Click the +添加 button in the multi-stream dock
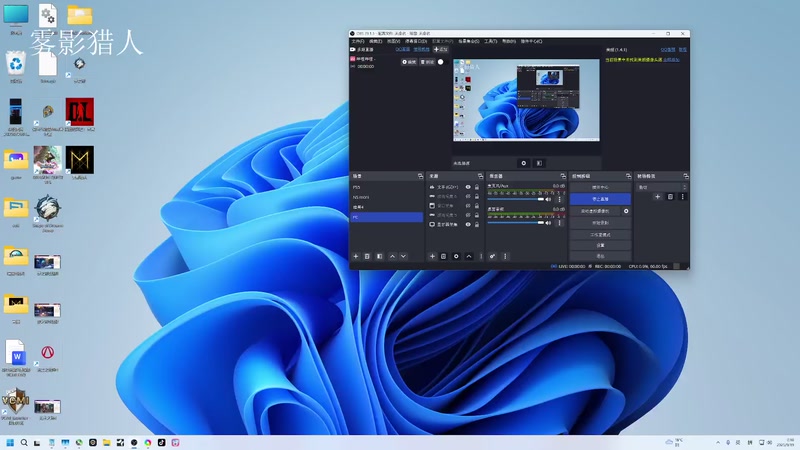Screen dimensions: 800x450 click(x=440, y=49)
